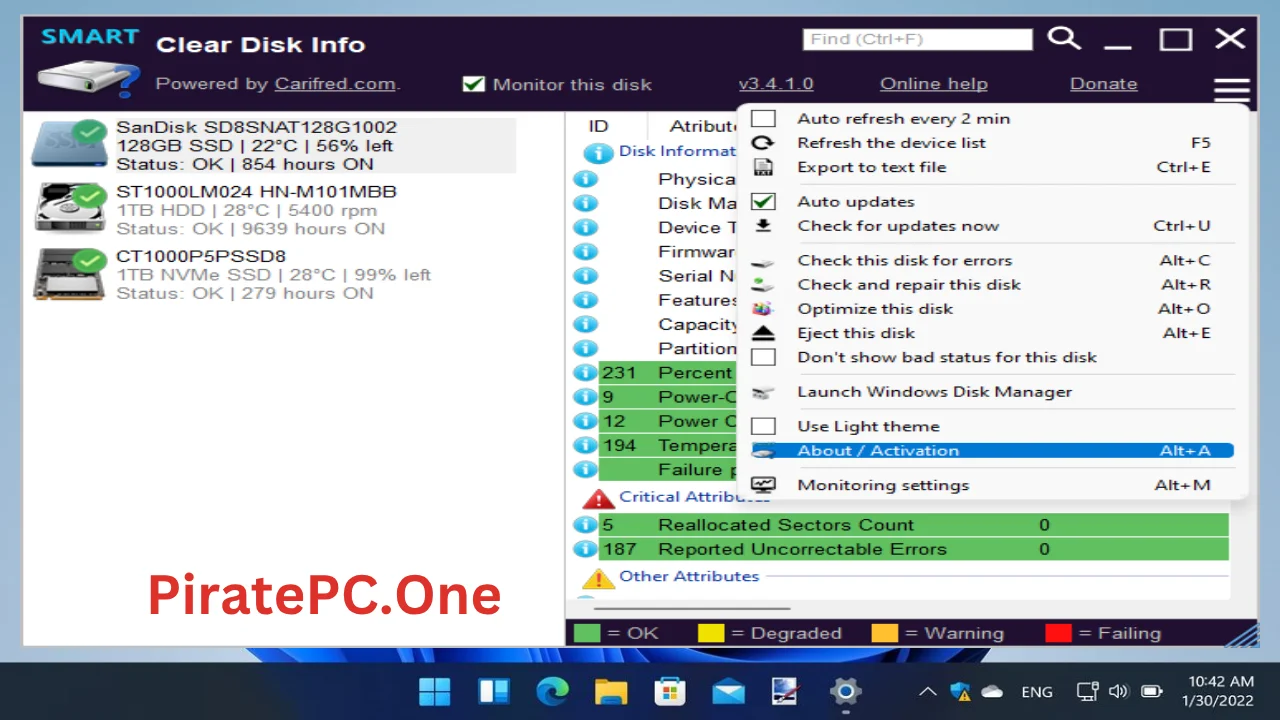Screen dimensions: 1280x720
Task: Select 'Status: OK | 9639 hours ON' text
Action: pos(250,229)
